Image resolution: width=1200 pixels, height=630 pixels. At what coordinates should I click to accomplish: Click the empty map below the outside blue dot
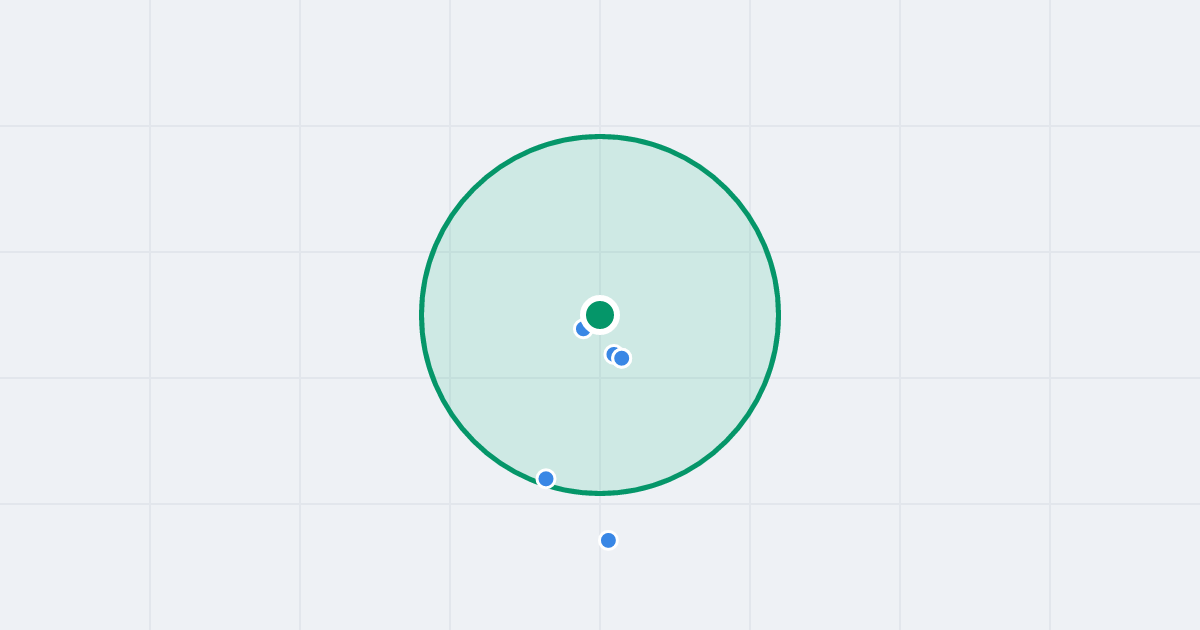[608, 590]
